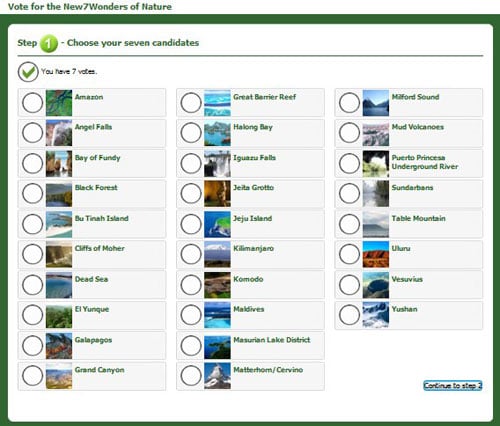Image resolution: width=500 pixels, height=426 pixels.
Task: Select the Galapagos radio button
Action: (32, 345)
